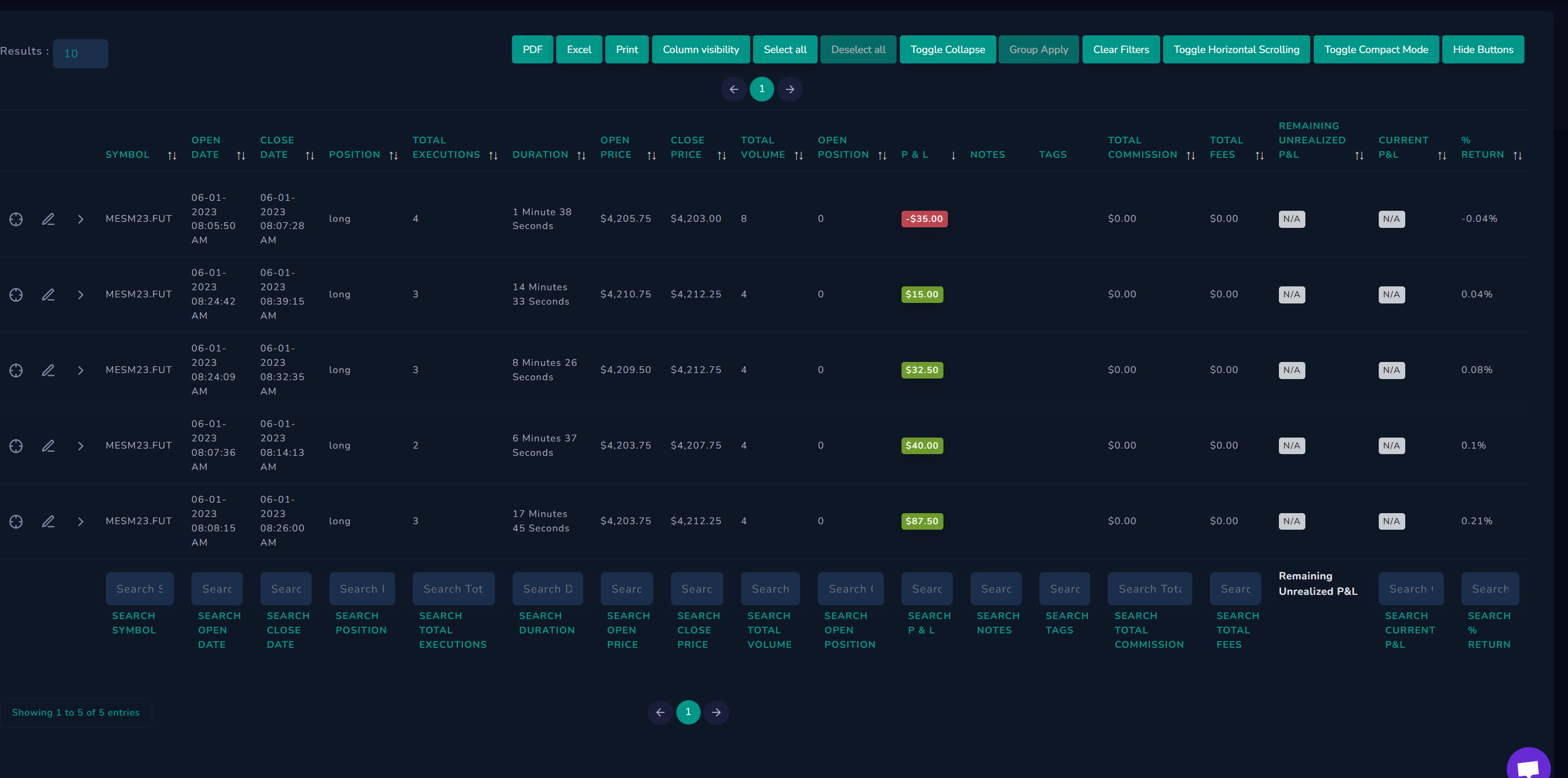Viewport: 1568px width, 778px height.
Task: Sort table by Total Commission column
Action: pyautogui.click(x=1191, y=156)
